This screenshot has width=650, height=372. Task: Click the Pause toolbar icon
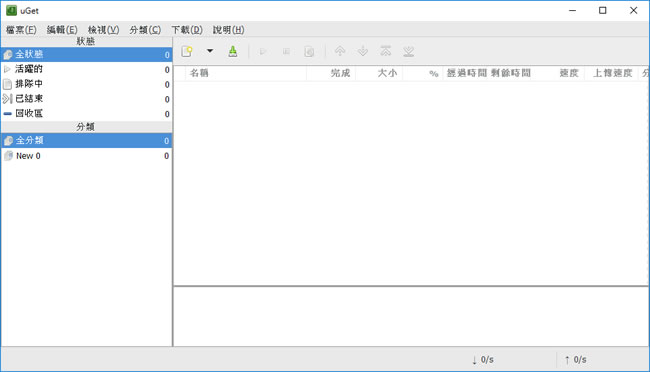coord(286,51)
